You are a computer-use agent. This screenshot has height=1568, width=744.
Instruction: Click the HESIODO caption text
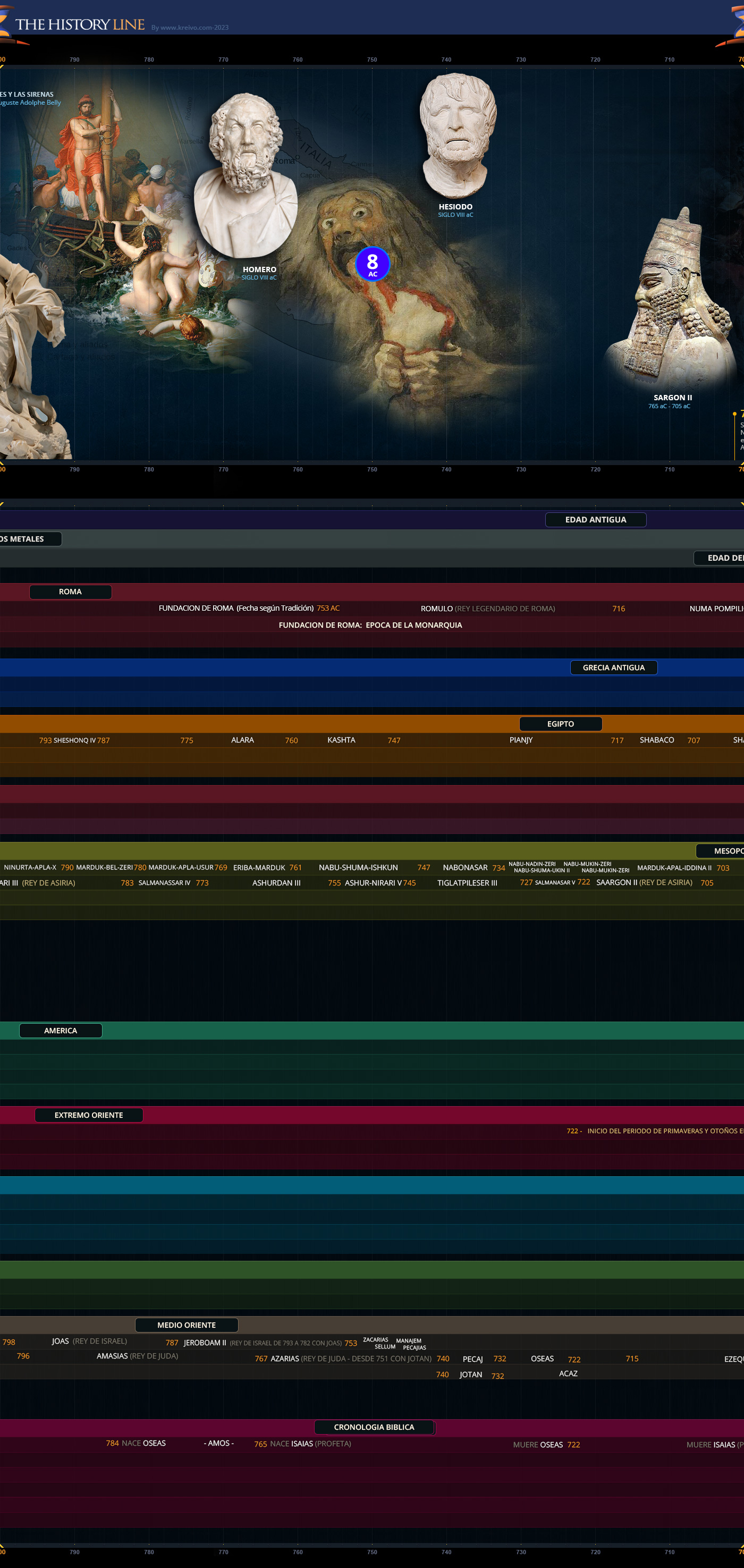[455, 207]
